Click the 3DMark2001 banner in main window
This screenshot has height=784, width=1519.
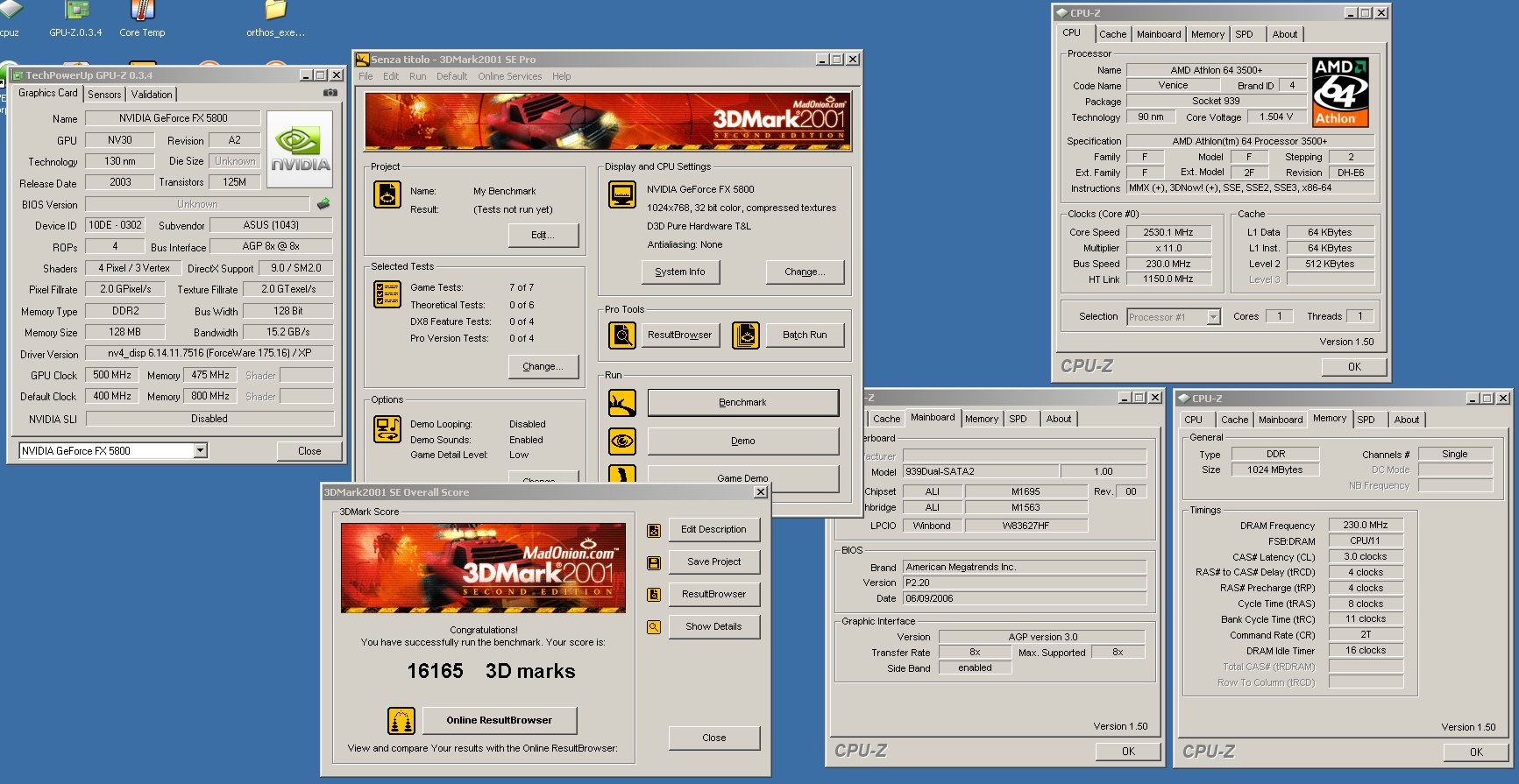[607, 122]
